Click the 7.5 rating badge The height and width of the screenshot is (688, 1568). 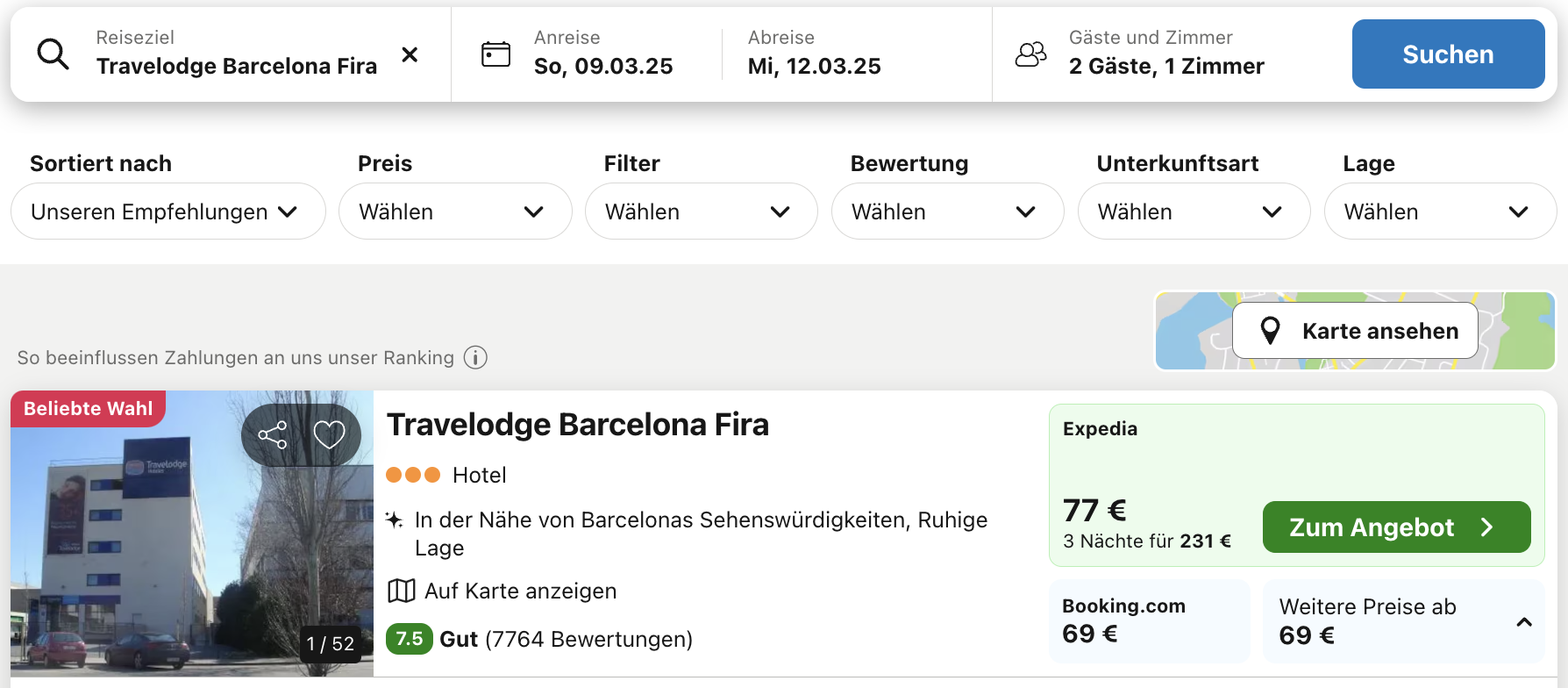tap(410, 639)
